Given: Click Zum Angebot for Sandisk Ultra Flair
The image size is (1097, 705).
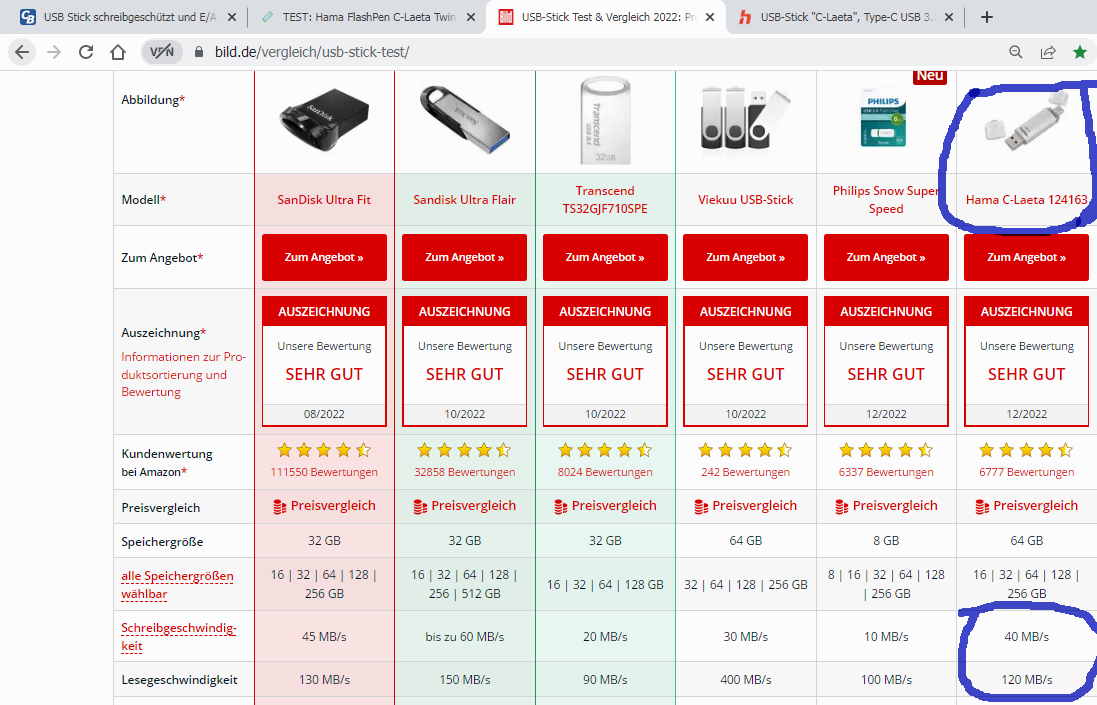Looking at the screenshot, I should (x=465, y=257).
